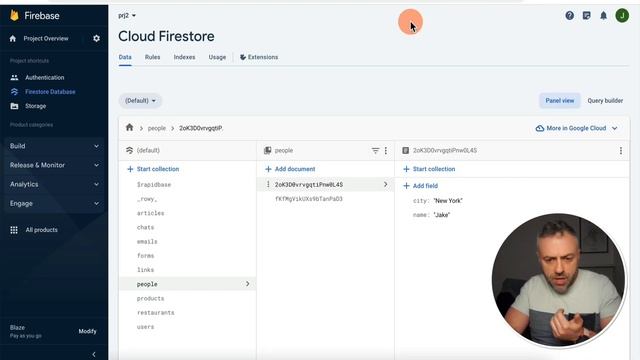
Task: Open the (Default) database dropdown
Action: pos(140,101)
